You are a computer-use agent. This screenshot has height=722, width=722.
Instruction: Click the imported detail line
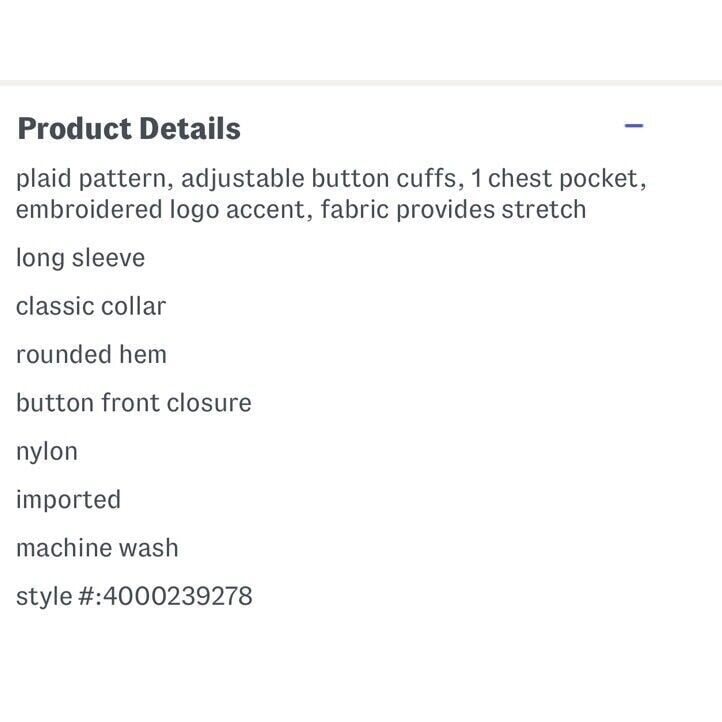(69, 500)
